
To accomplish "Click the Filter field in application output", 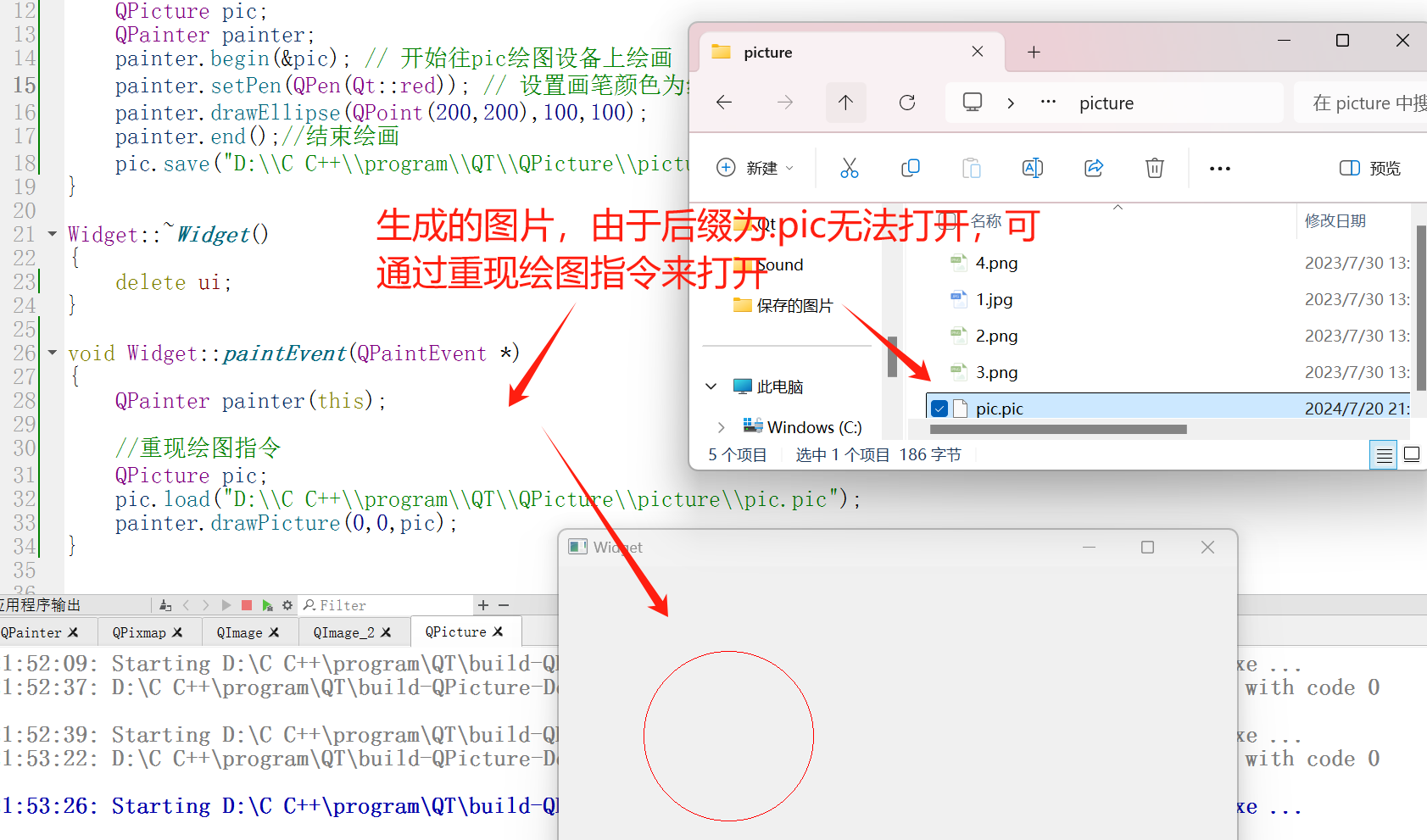I will 385,605.
